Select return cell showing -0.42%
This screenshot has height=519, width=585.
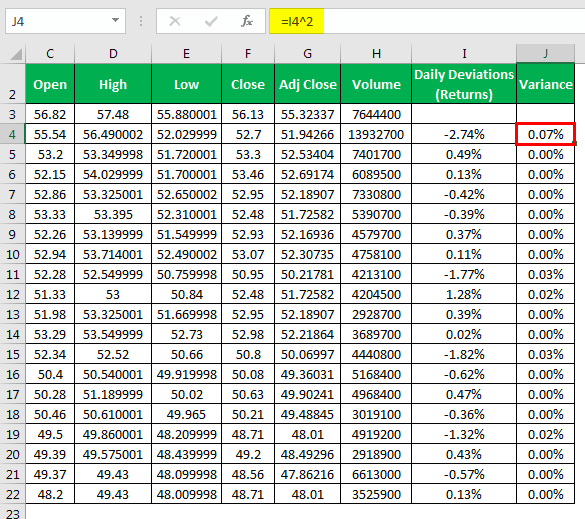[x=464, y=194]
